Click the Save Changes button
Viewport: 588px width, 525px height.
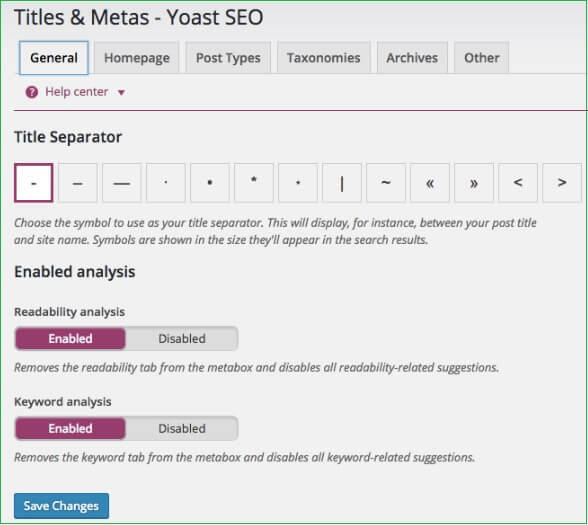click(62, 506)
